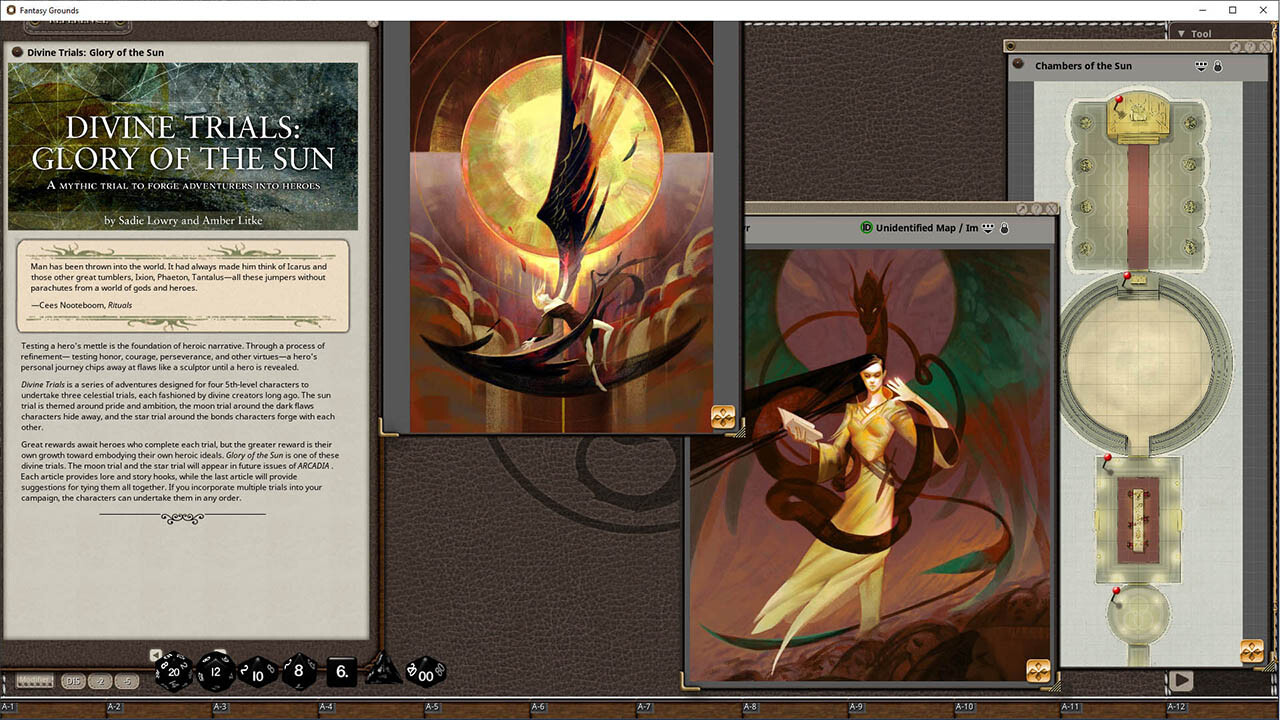Toggle the green ID identification icon
The image size is (1280, 720).
(x=866, y=228)
